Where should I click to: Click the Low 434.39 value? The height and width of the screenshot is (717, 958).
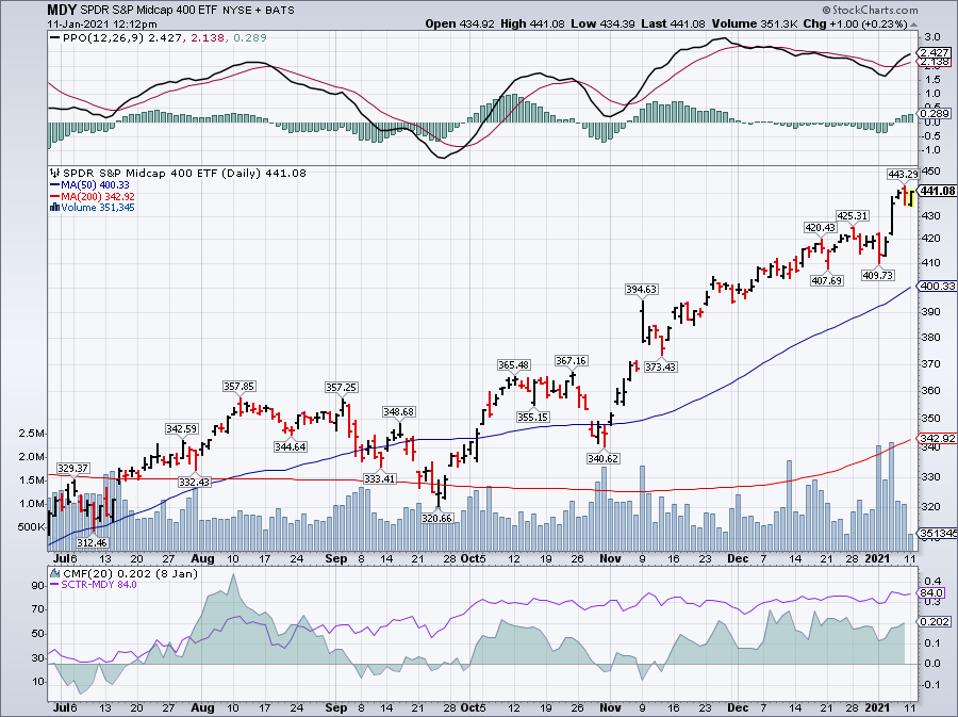pos(602,24)
